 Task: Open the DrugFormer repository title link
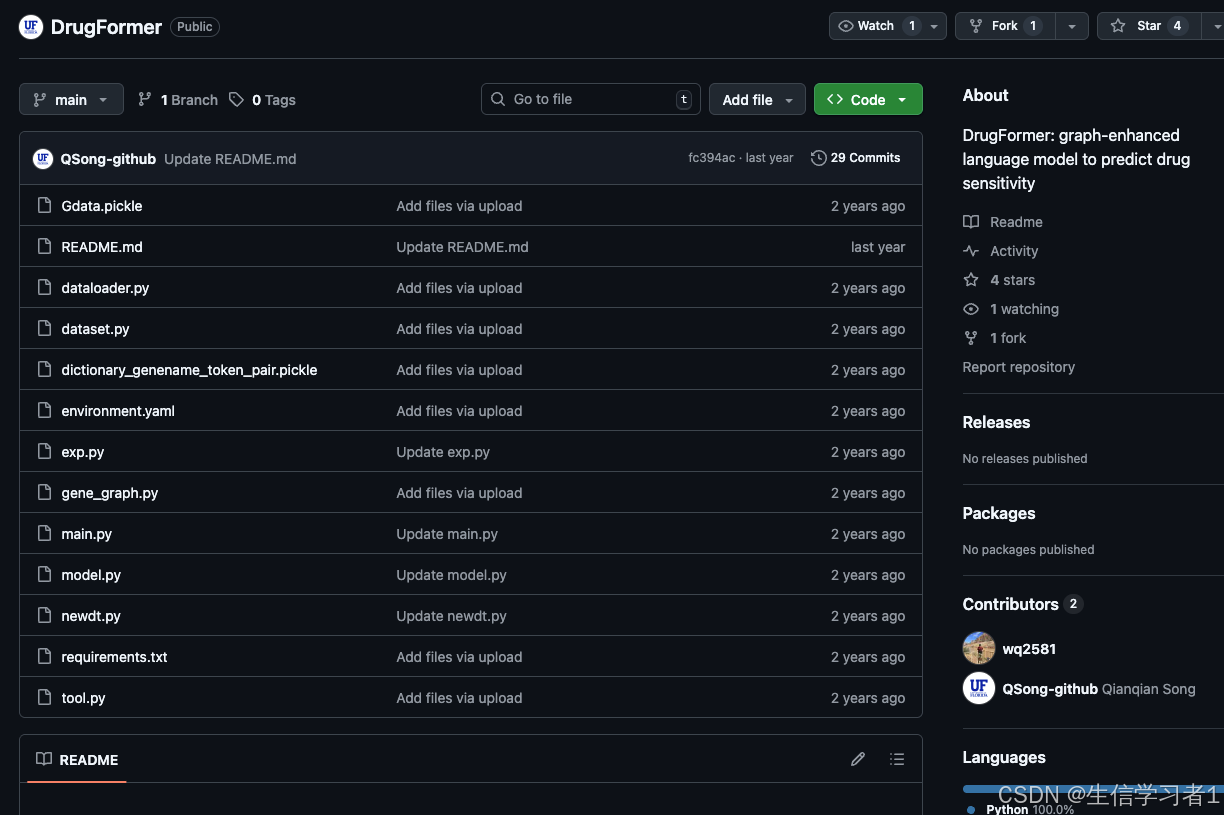(106, 27)
